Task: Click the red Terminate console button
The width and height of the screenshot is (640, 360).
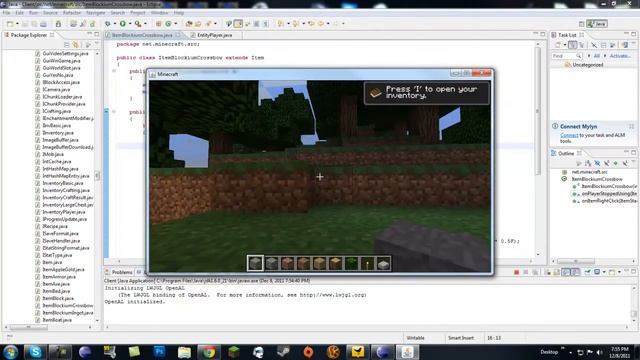Action: point(516,272)
